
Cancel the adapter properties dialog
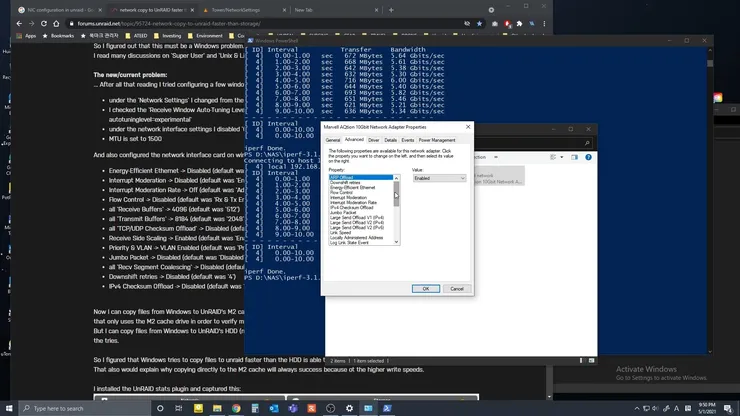tap(457, 289)
